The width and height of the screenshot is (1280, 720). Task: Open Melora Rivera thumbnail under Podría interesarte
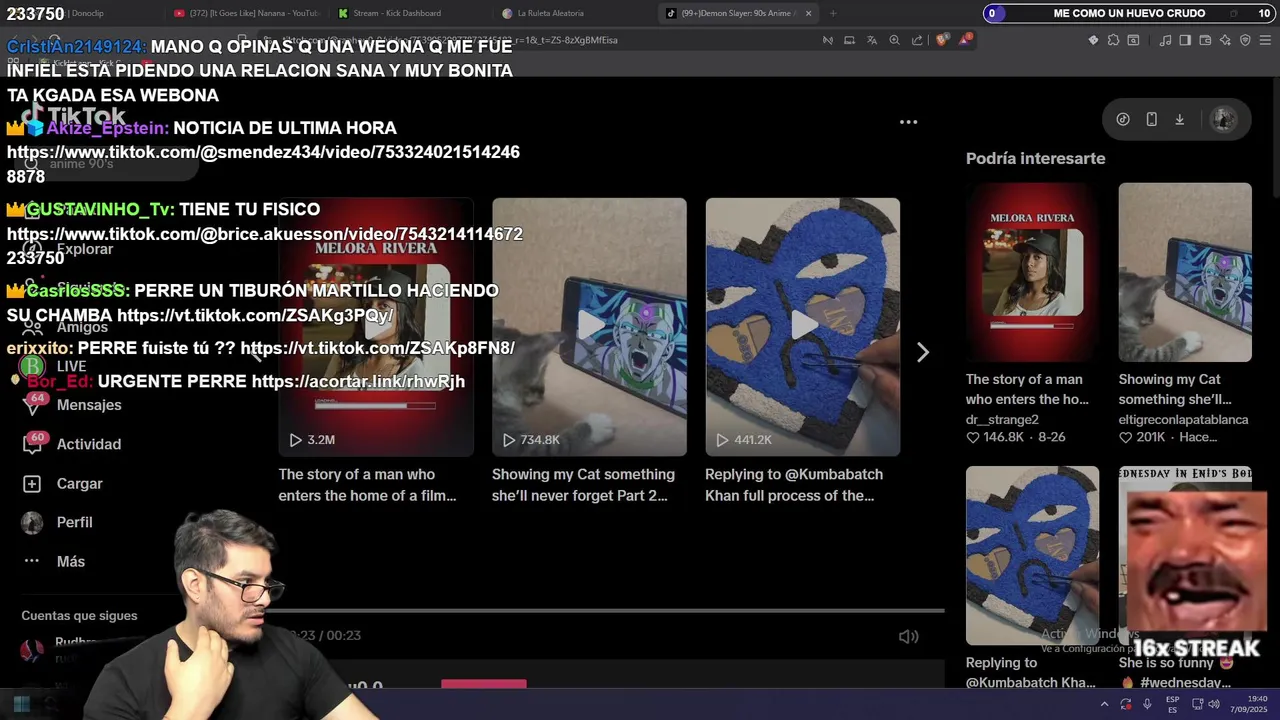pos(1032,272)
